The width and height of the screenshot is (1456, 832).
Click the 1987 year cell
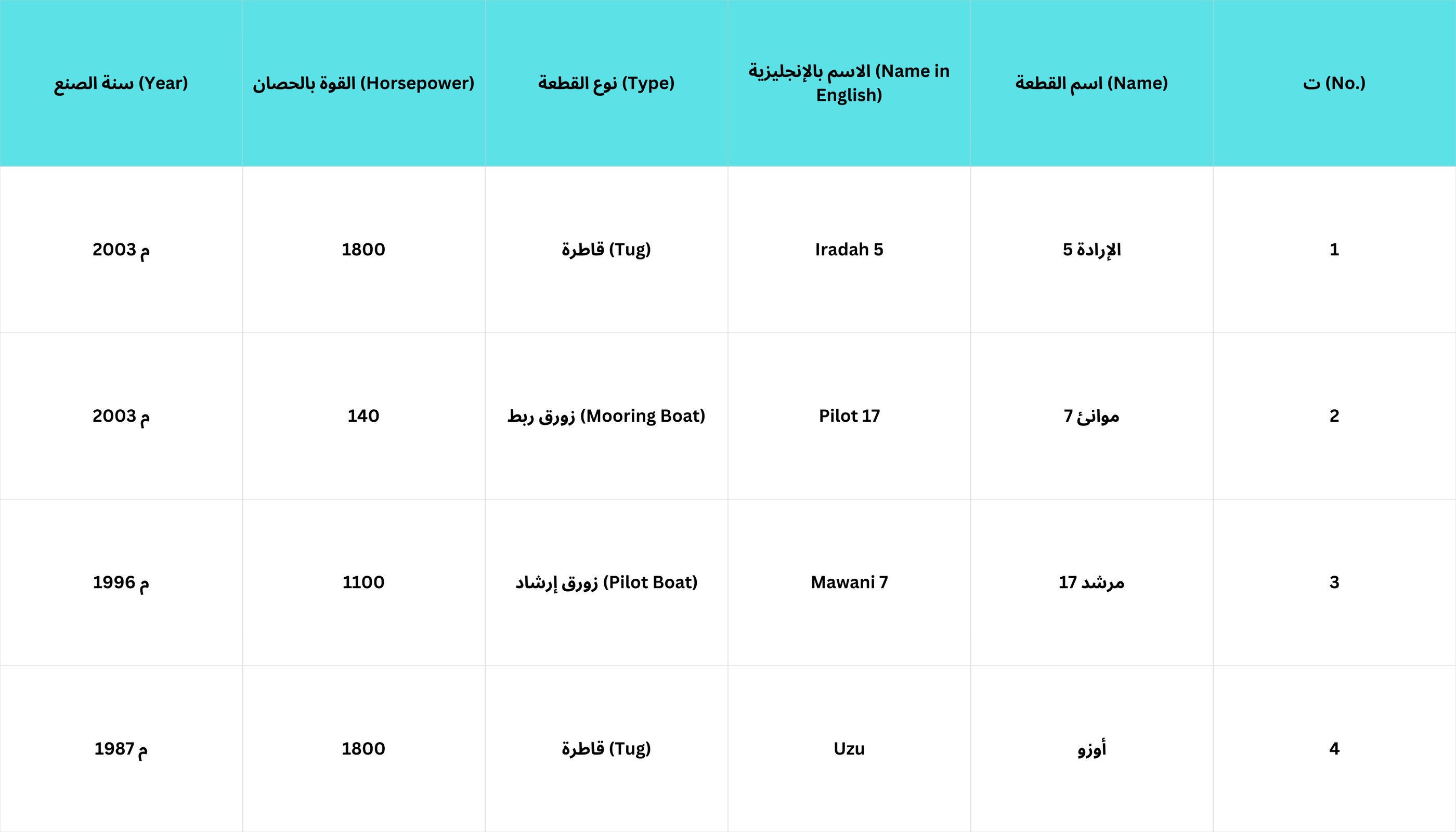pos(121,749)
